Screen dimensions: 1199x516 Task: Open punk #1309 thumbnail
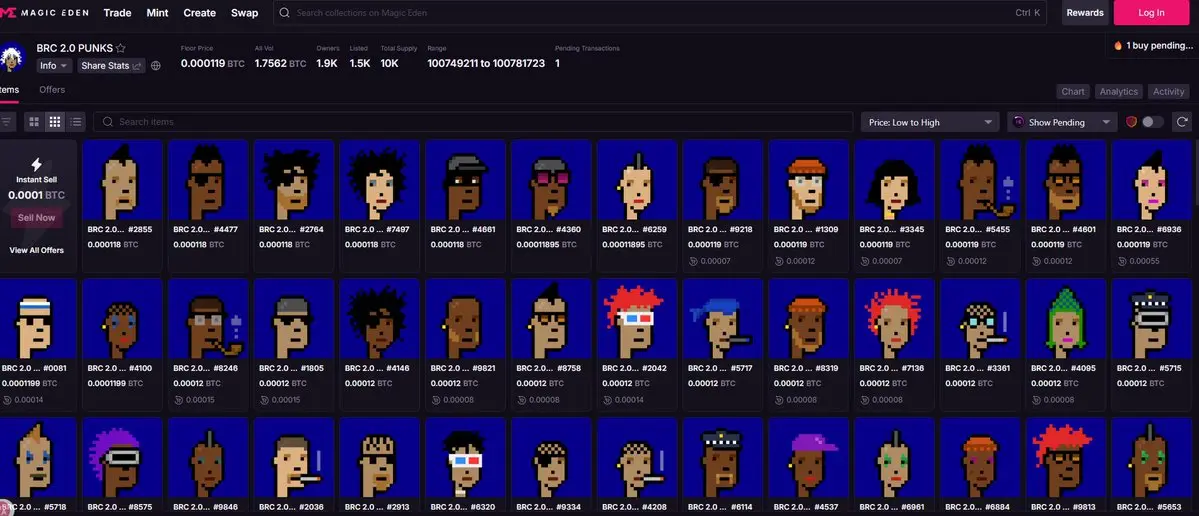pos(808,180)
